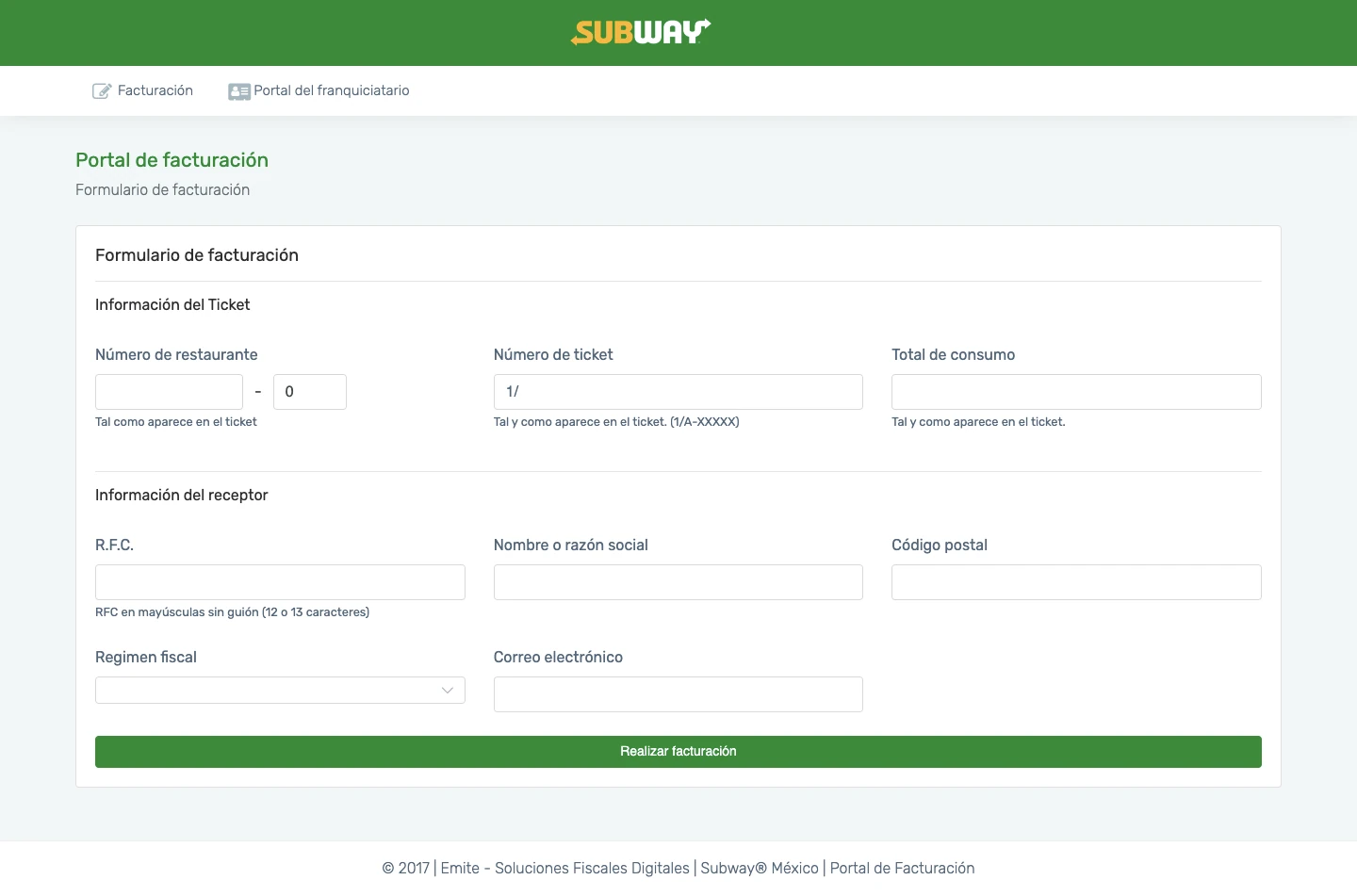Click the 'Regimen fiscal' label

pyautogui.click(x=146, y=658)
